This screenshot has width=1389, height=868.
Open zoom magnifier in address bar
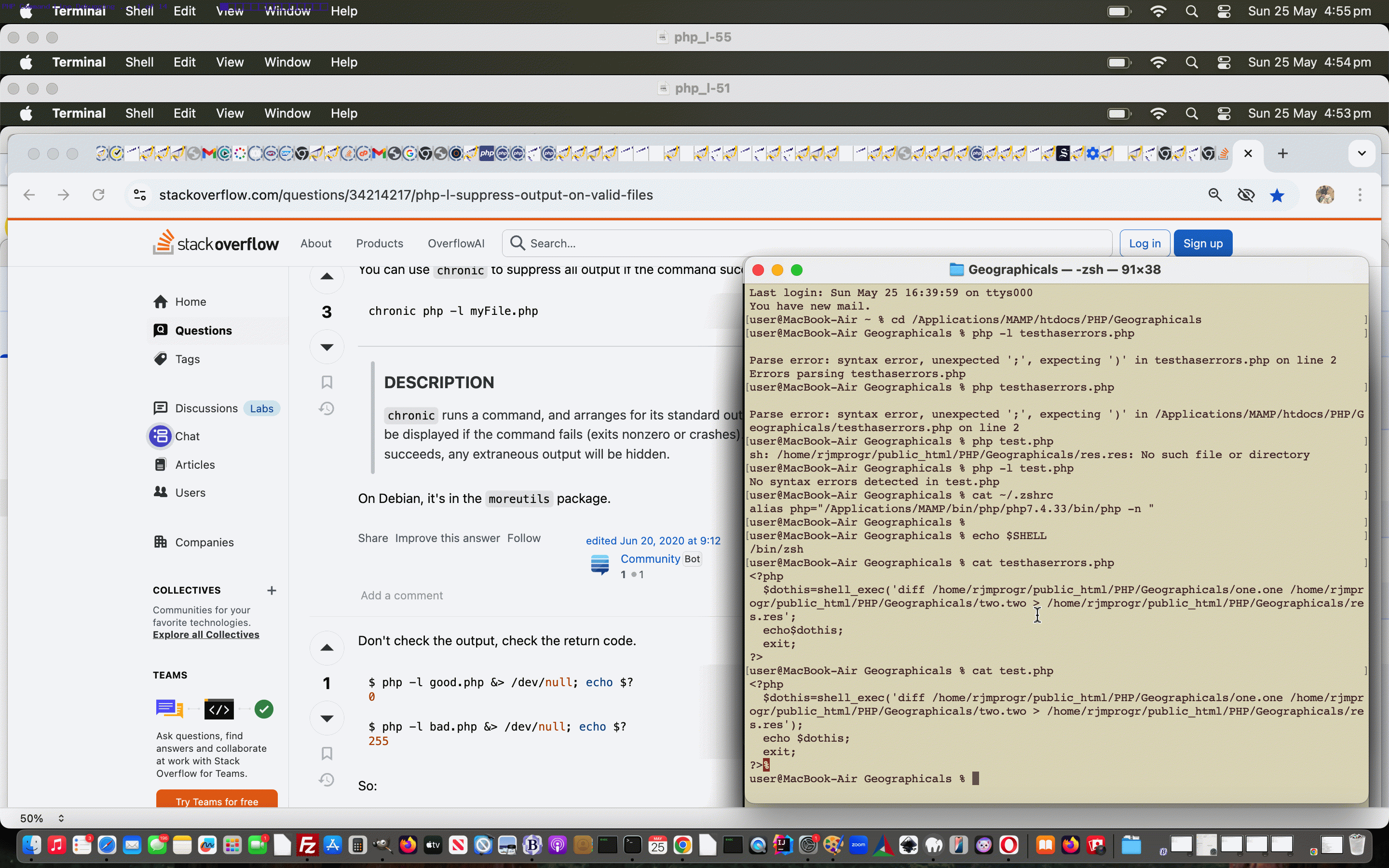[x=1215, y=195]
